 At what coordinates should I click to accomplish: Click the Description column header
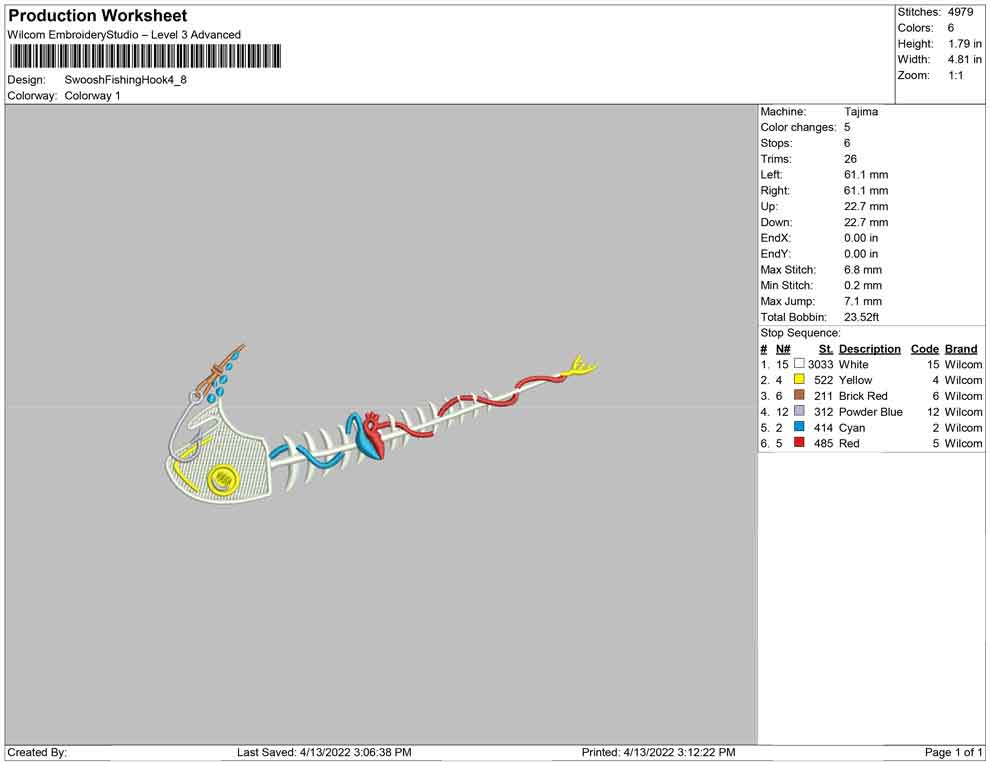click(x=869, y=349)
